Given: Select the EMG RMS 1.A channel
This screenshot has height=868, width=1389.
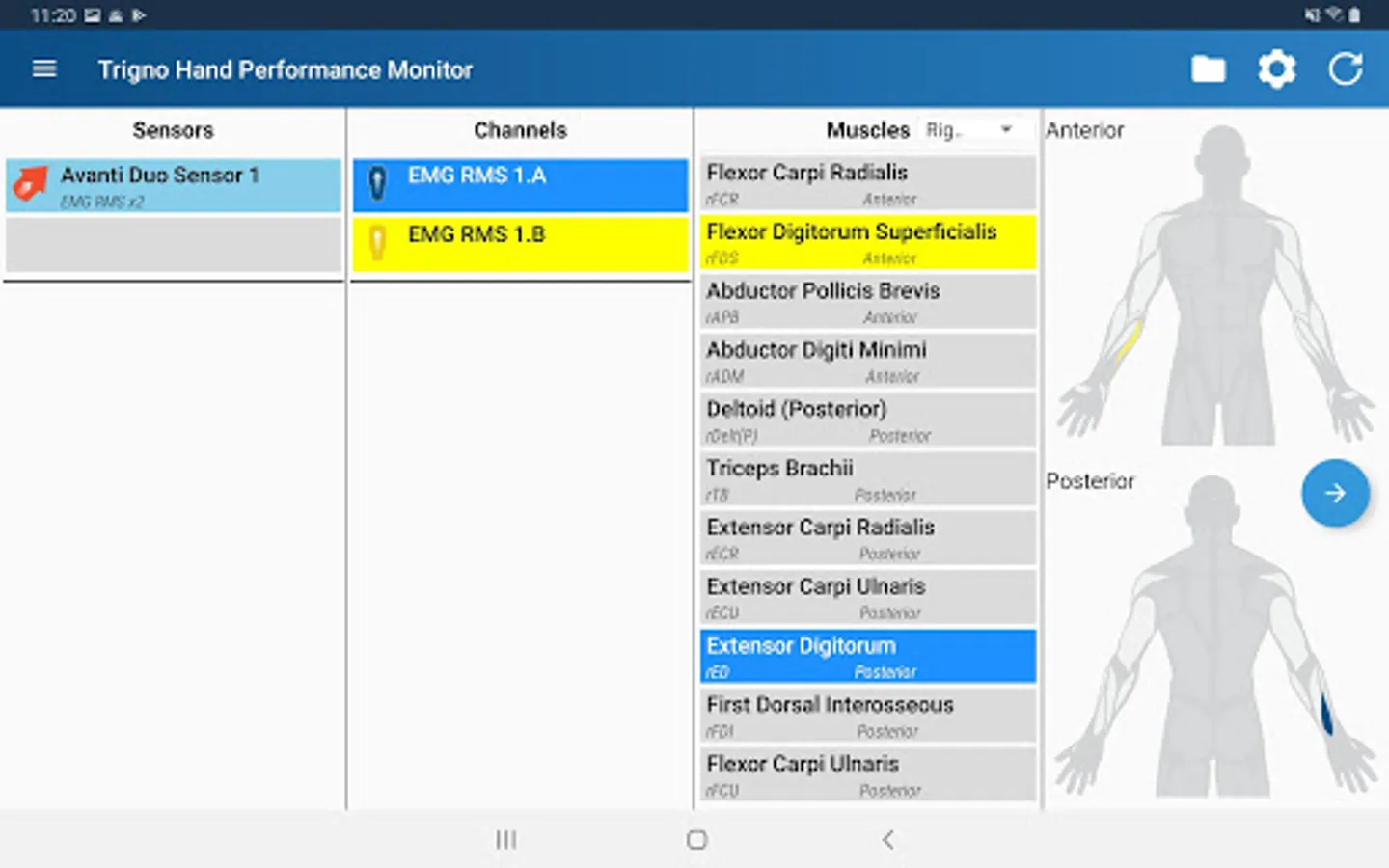Looking at the screenshot, I should tap(520, 185).
